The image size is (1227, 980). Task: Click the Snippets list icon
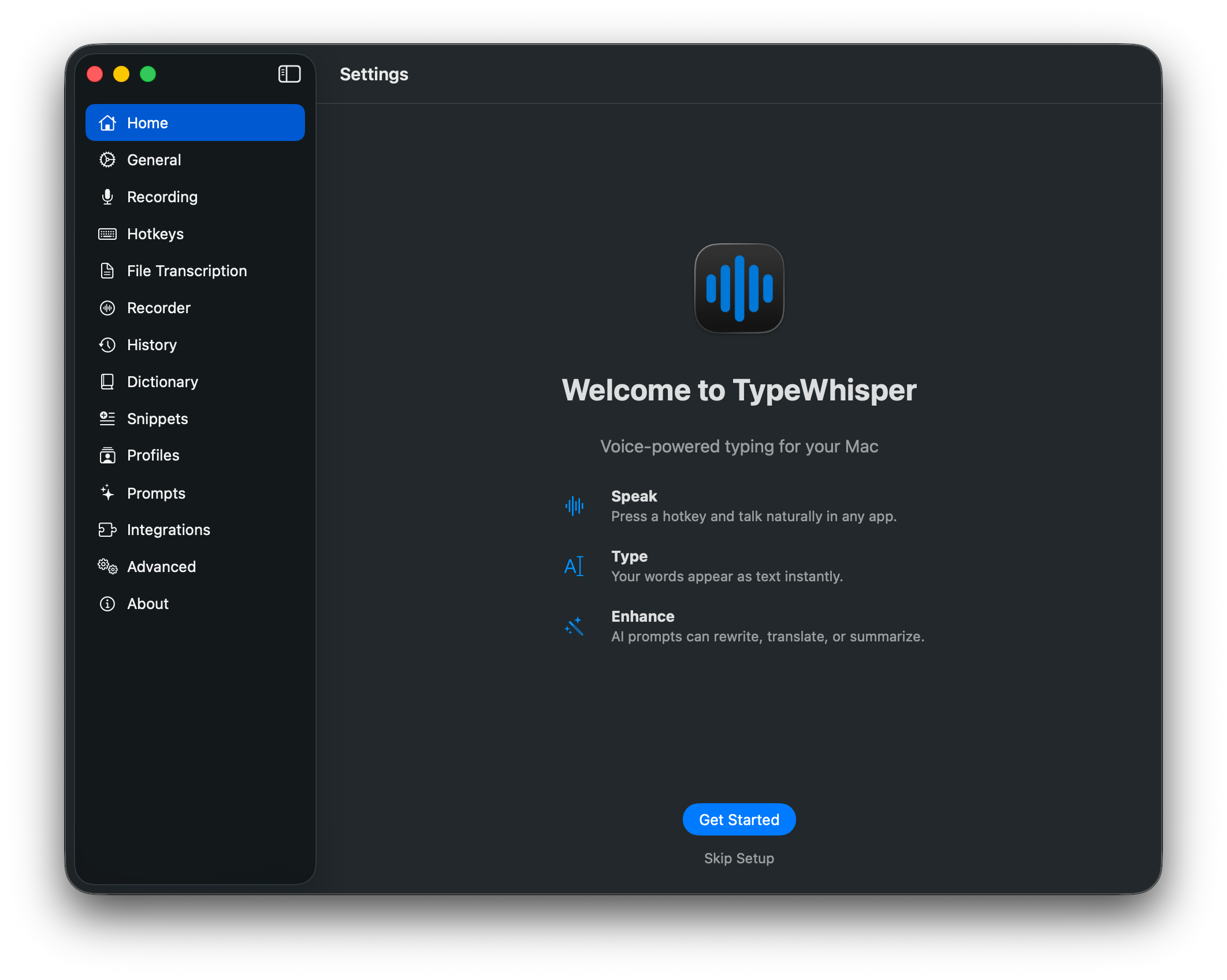tap(107, 418)
